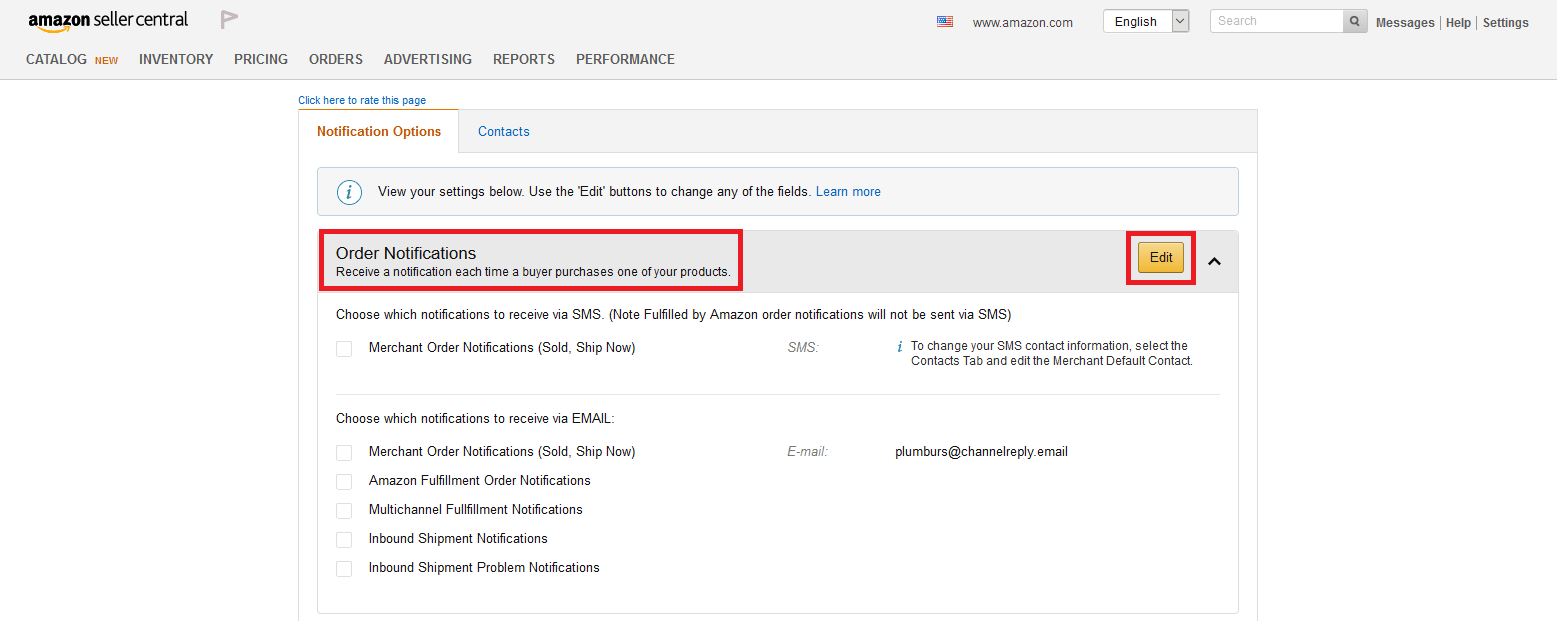
Task: Click the Order Notifications heading
Action: pos(406,253)
